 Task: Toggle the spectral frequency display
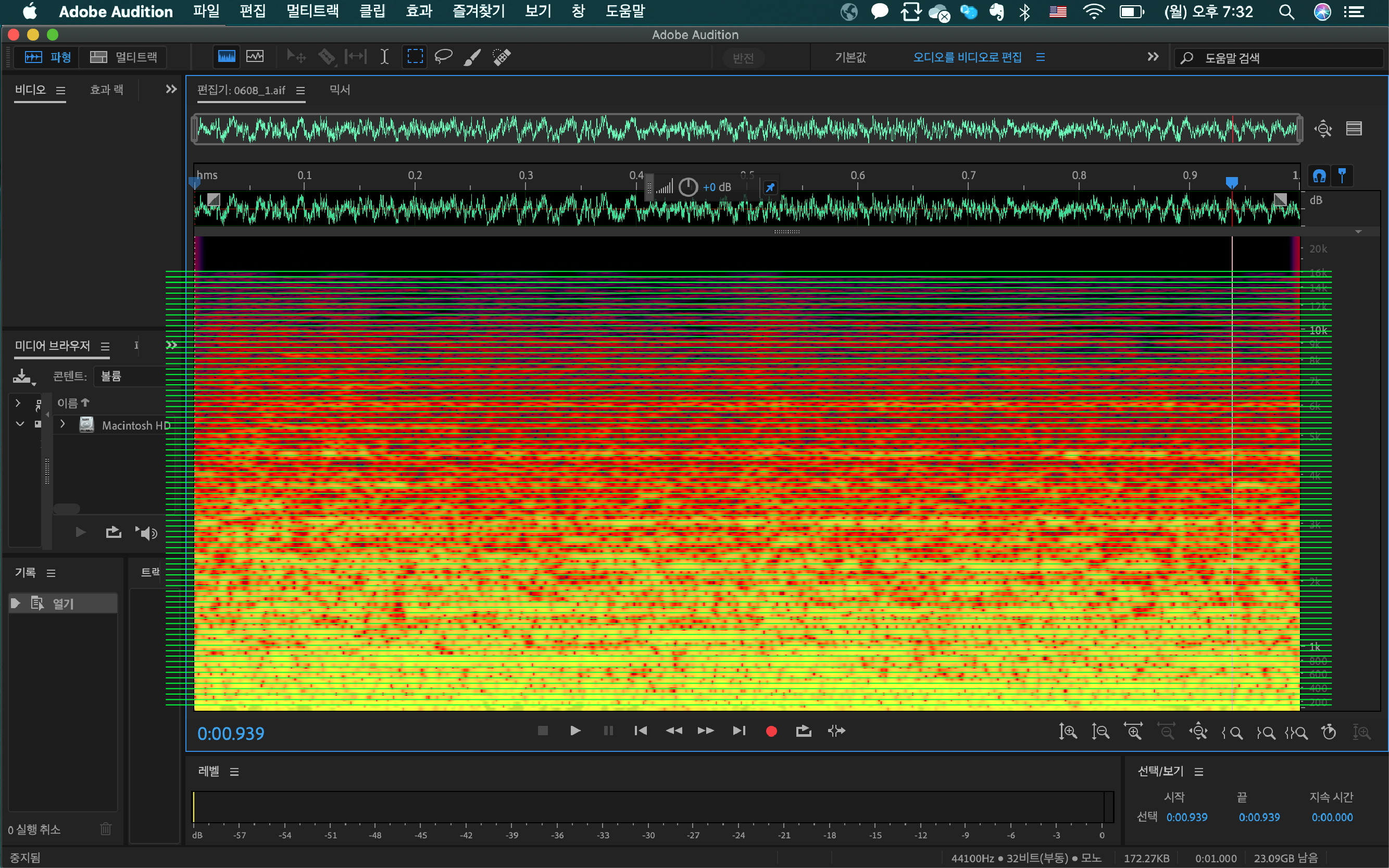227,57
